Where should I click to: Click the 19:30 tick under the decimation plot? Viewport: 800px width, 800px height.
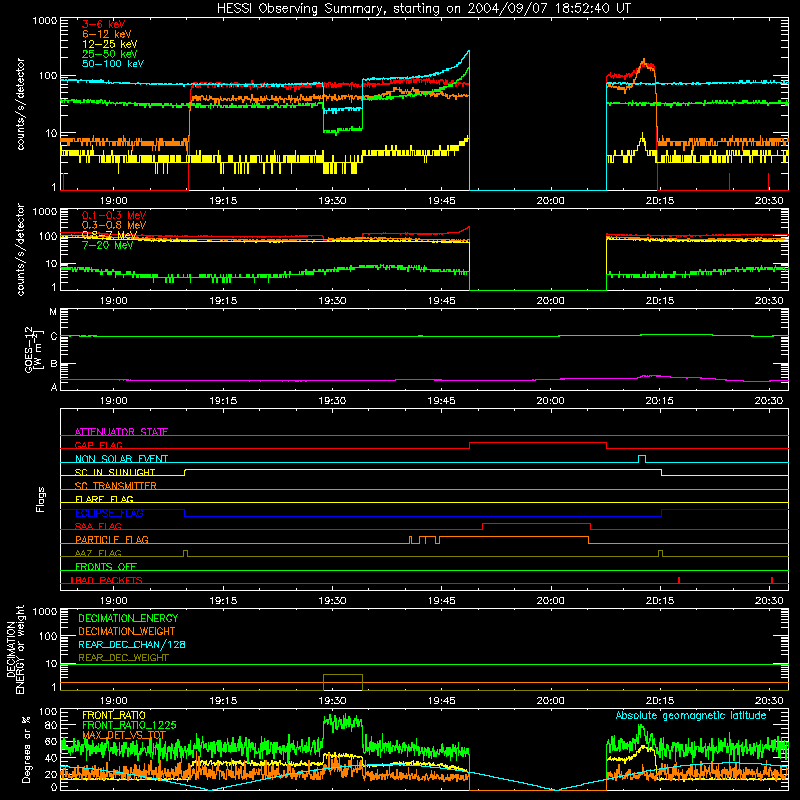click(x=332, y=701)
